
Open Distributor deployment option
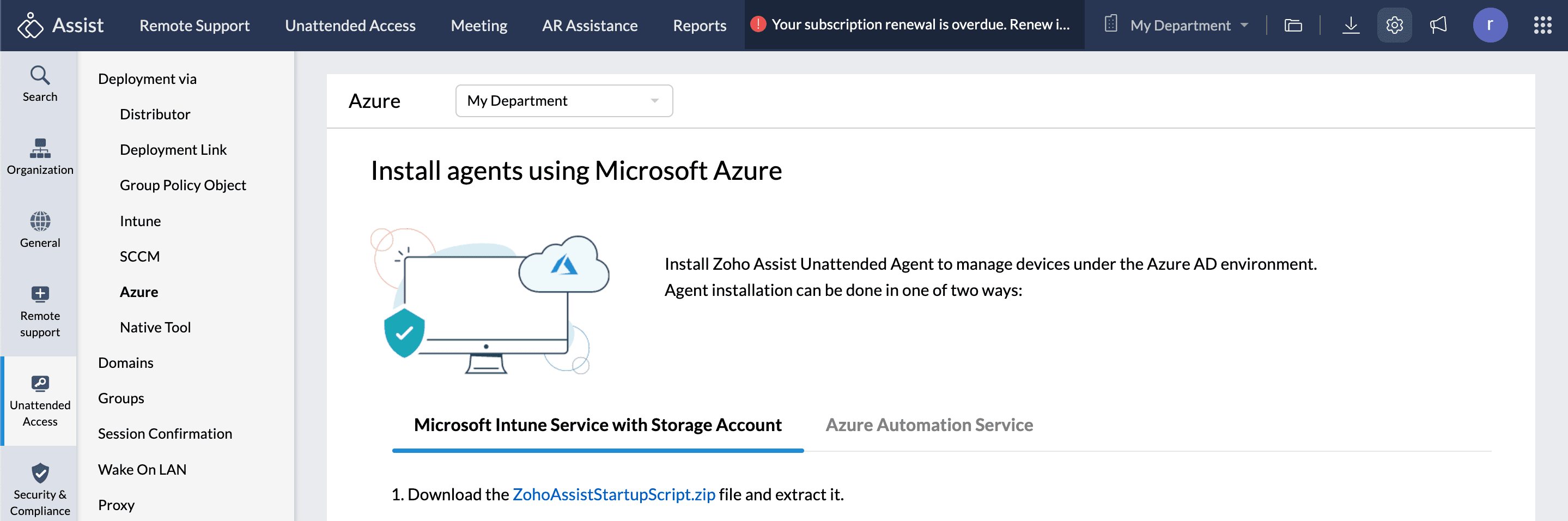click(155, 114)
